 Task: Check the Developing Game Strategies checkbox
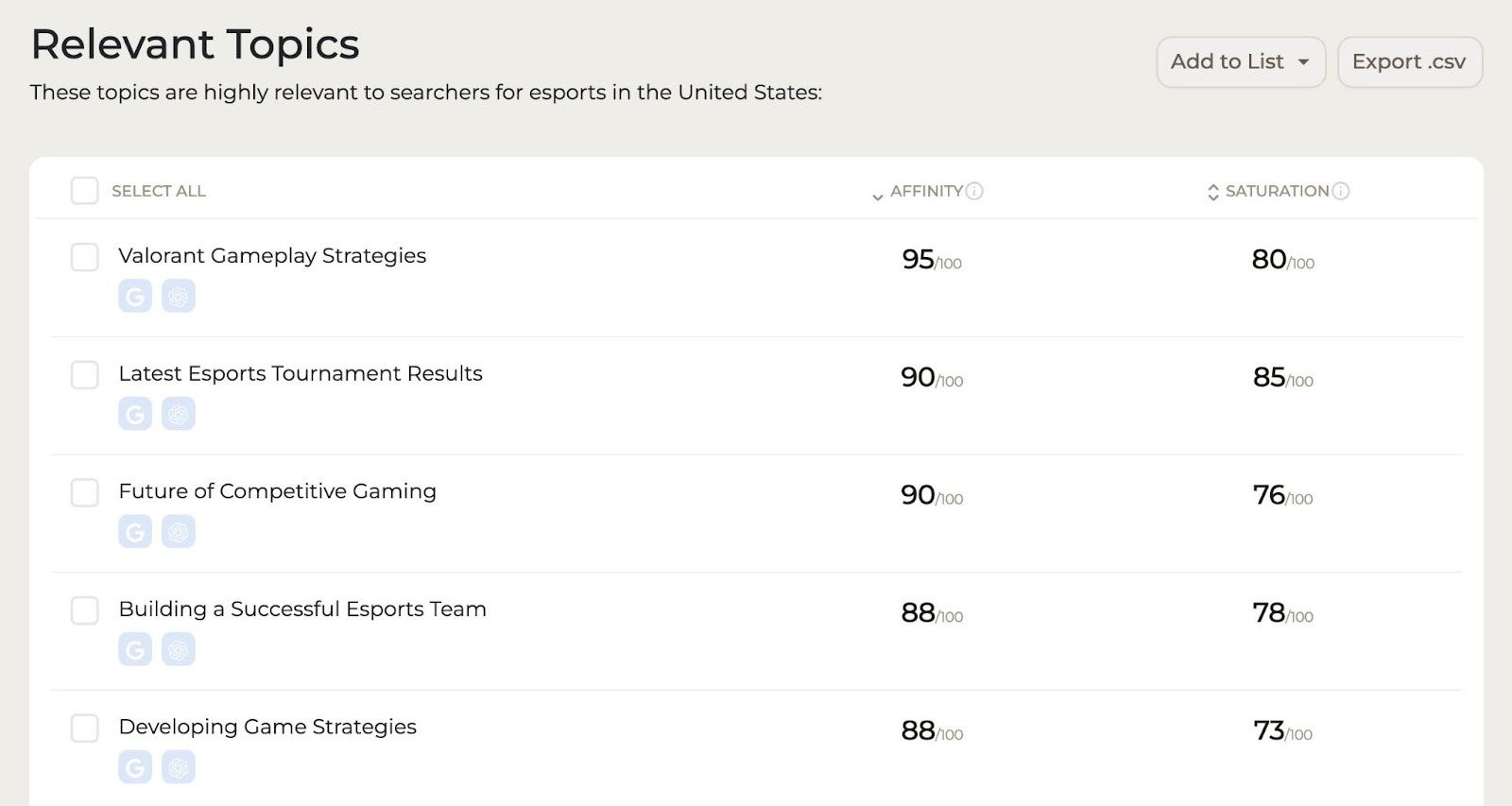click(84, 729)
